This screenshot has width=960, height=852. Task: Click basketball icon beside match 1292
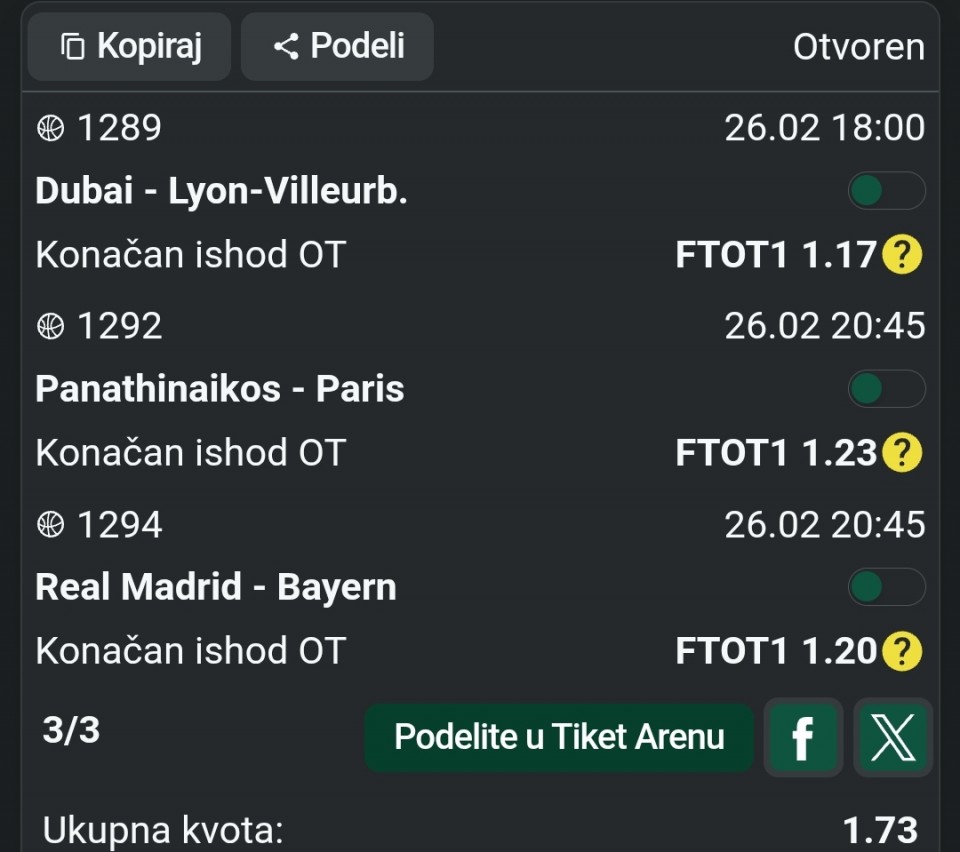(x=50, y=326)
